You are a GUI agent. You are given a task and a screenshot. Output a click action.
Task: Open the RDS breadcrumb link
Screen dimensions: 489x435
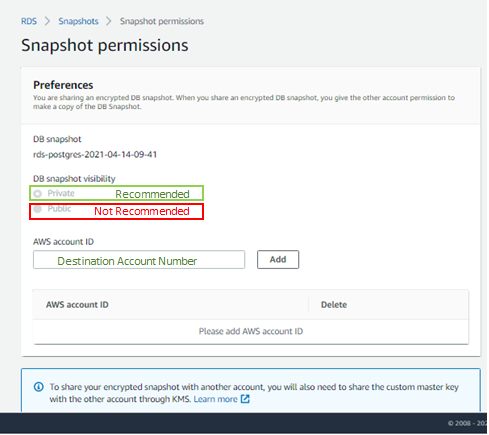pyautogui.click(x=29, y=21)
